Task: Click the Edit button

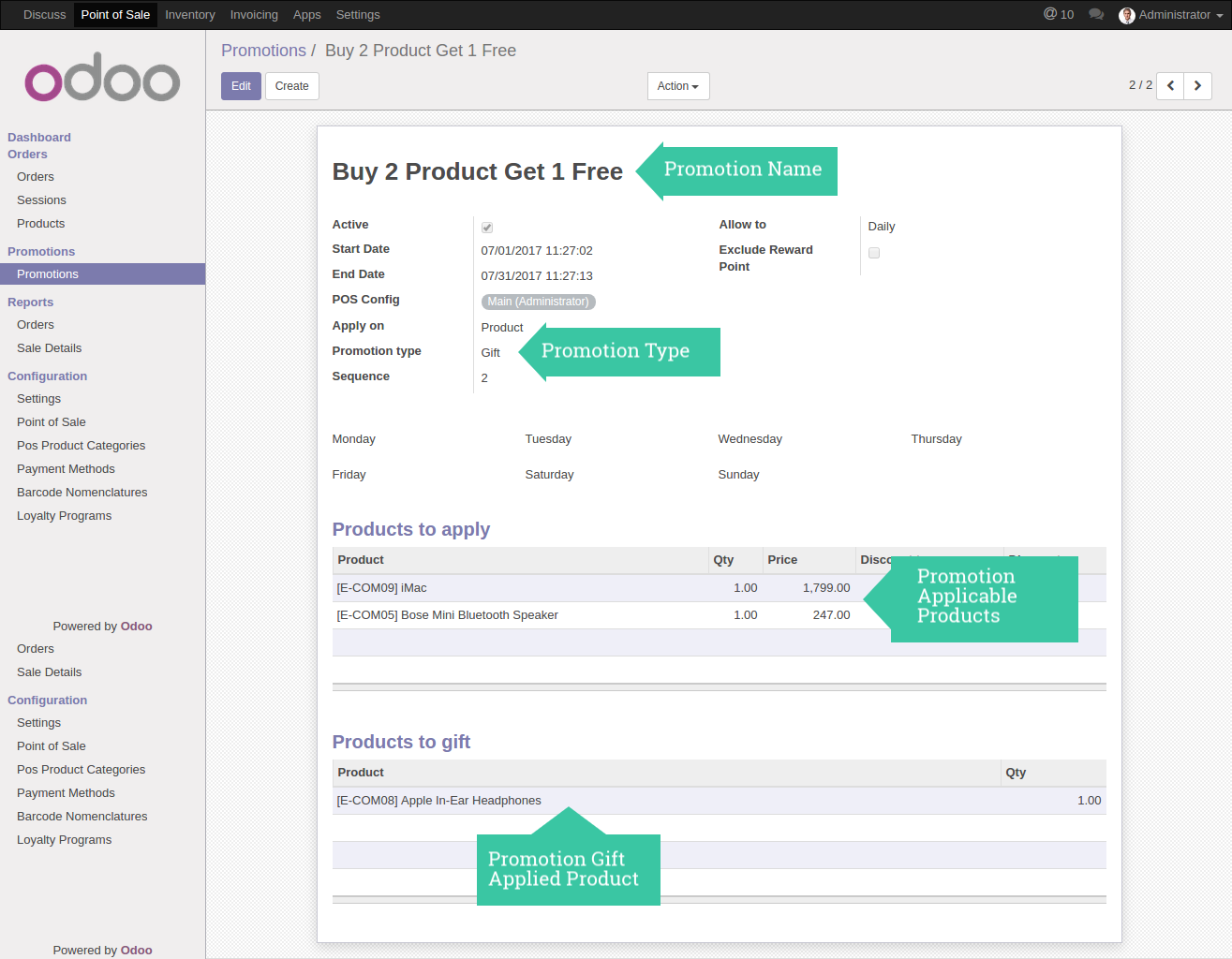Action: pyautogui.click(x=241, y=86)
